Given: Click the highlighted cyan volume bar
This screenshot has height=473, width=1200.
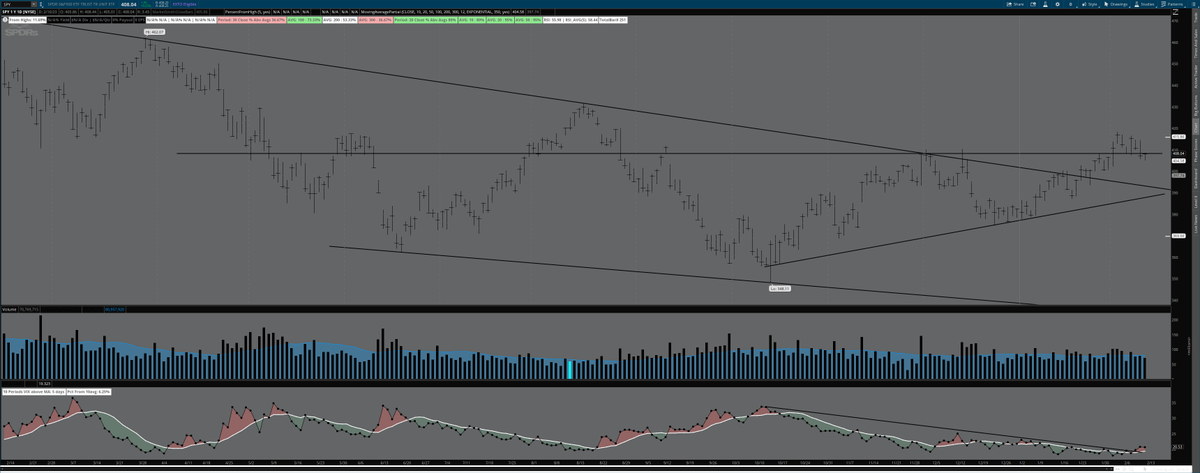Looking at the screenshot, I should coord(570,369).
